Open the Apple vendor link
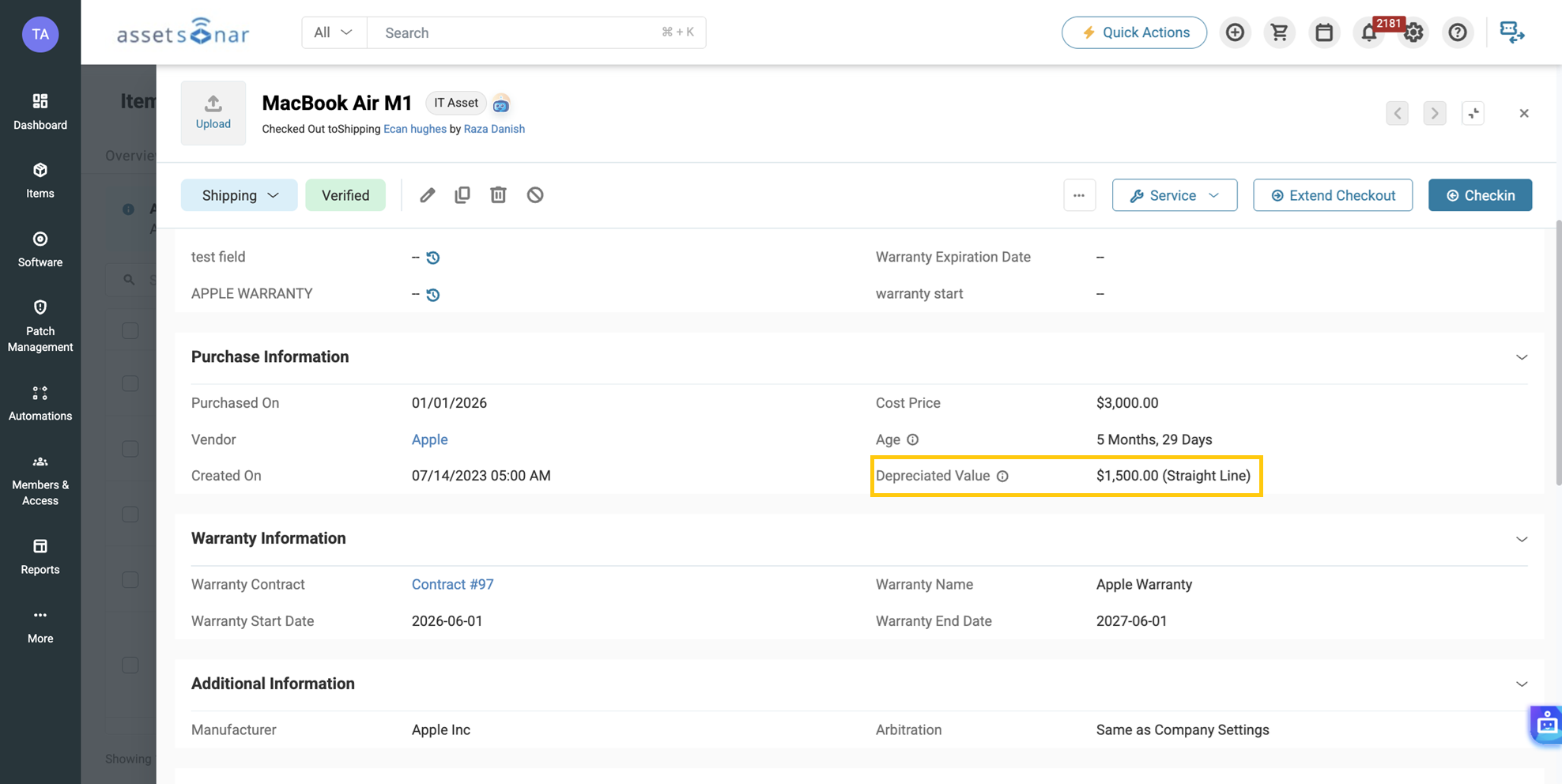The width and height of the screenshot is (1562, 784). pyautogui.click(x=429, y=439)
